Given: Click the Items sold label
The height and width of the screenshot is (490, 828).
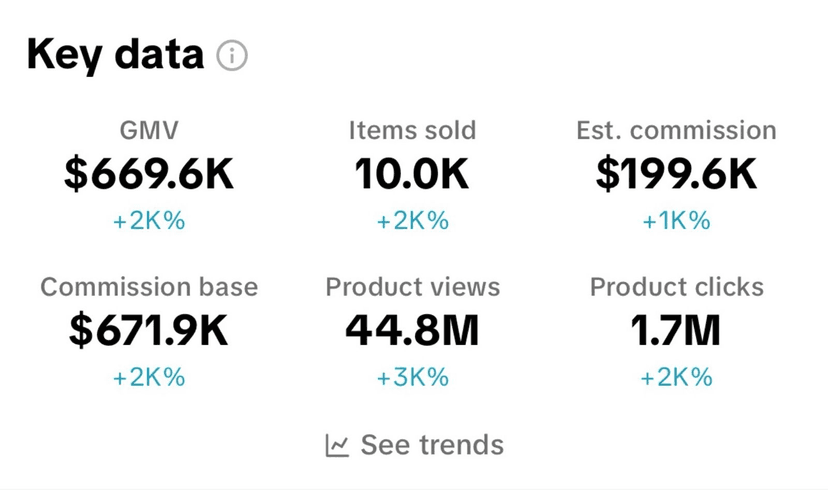Looking at the screenshot, I should point(412,130).
